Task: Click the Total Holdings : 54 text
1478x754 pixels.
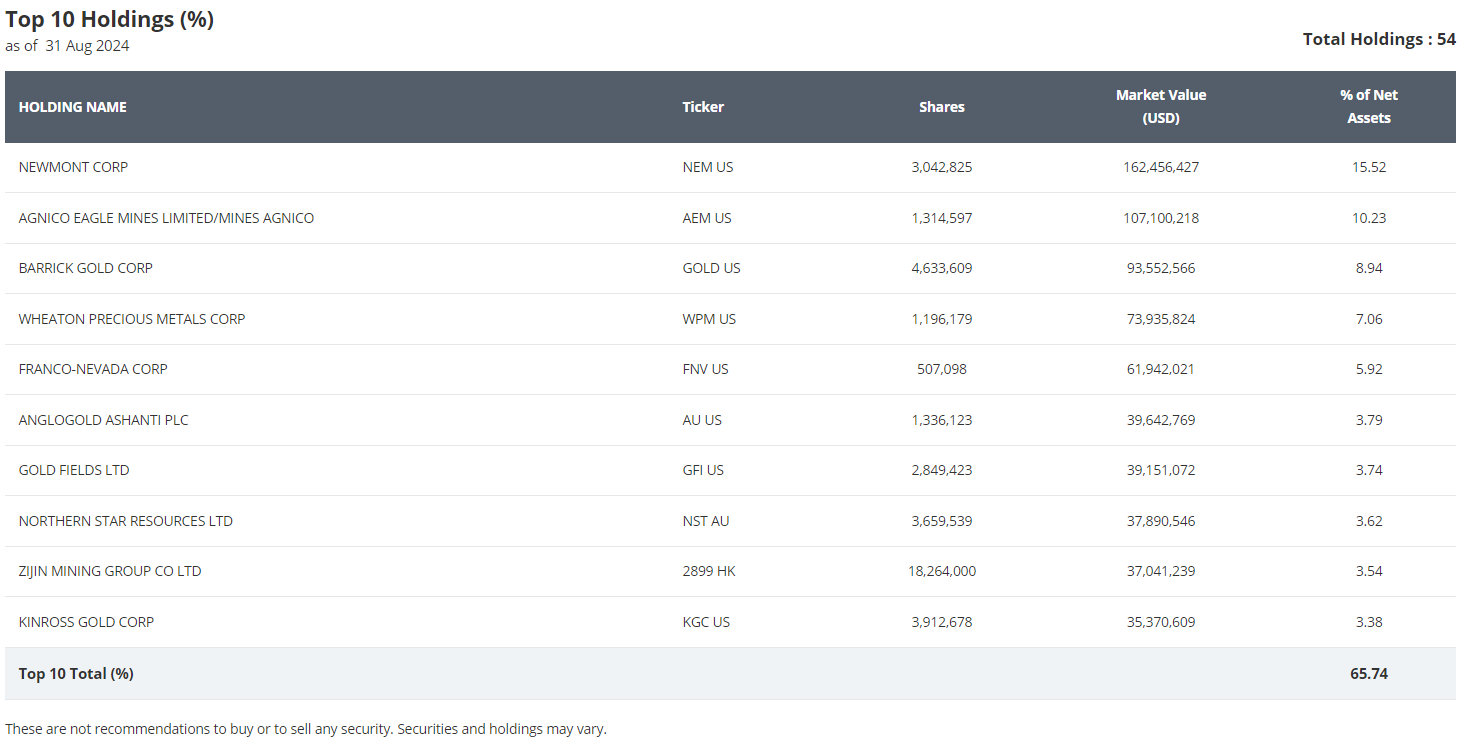Action: click(x=1379, y=39)
